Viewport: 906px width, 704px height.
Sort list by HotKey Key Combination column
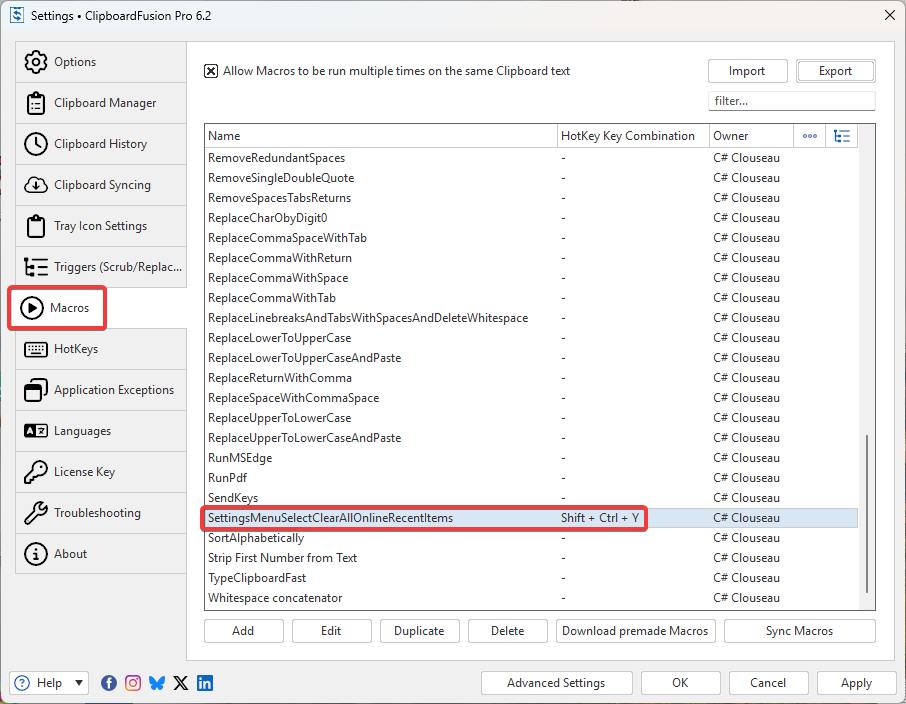[x=632, y=136]
